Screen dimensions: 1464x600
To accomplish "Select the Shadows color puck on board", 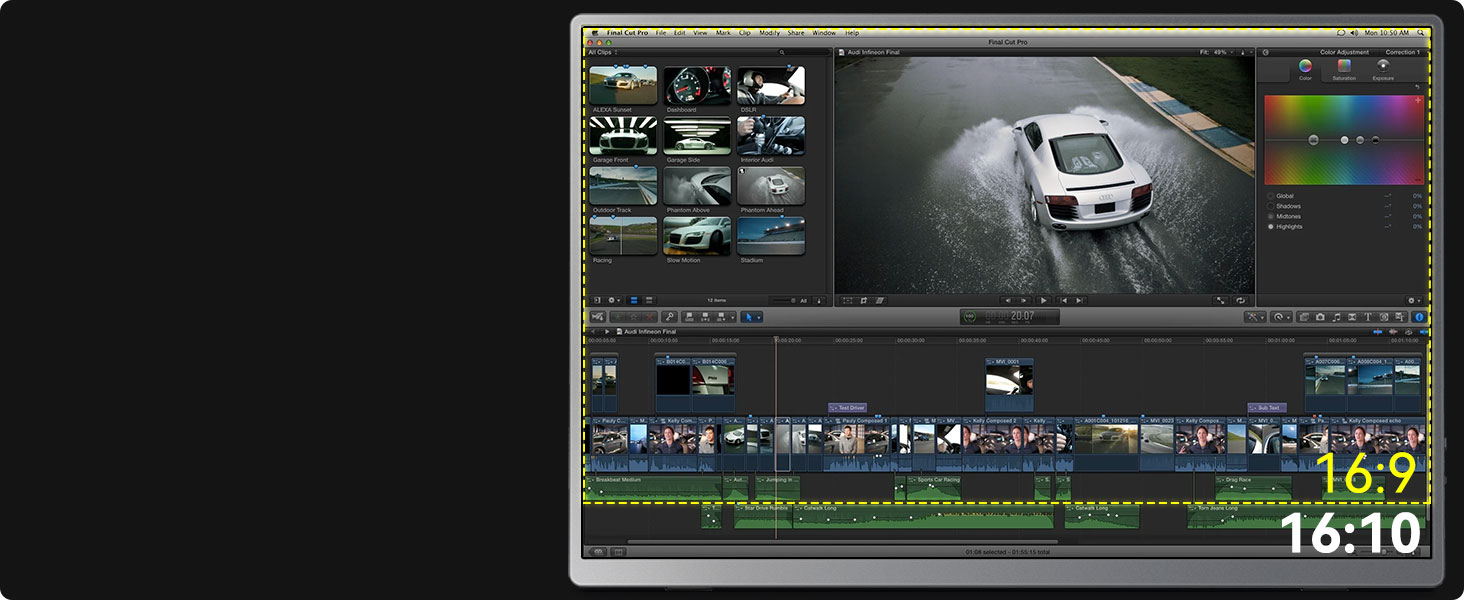I will [1375, 140].
